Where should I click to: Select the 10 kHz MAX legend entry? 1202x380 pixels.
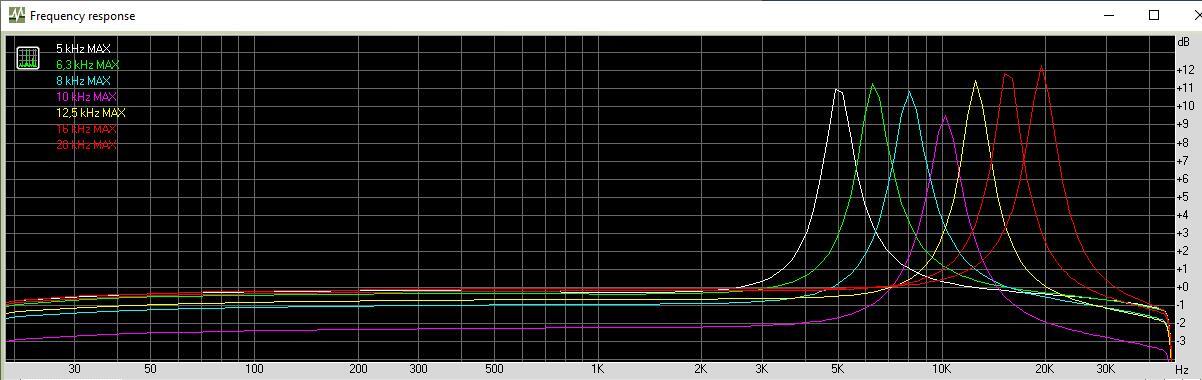pos(86,97)
